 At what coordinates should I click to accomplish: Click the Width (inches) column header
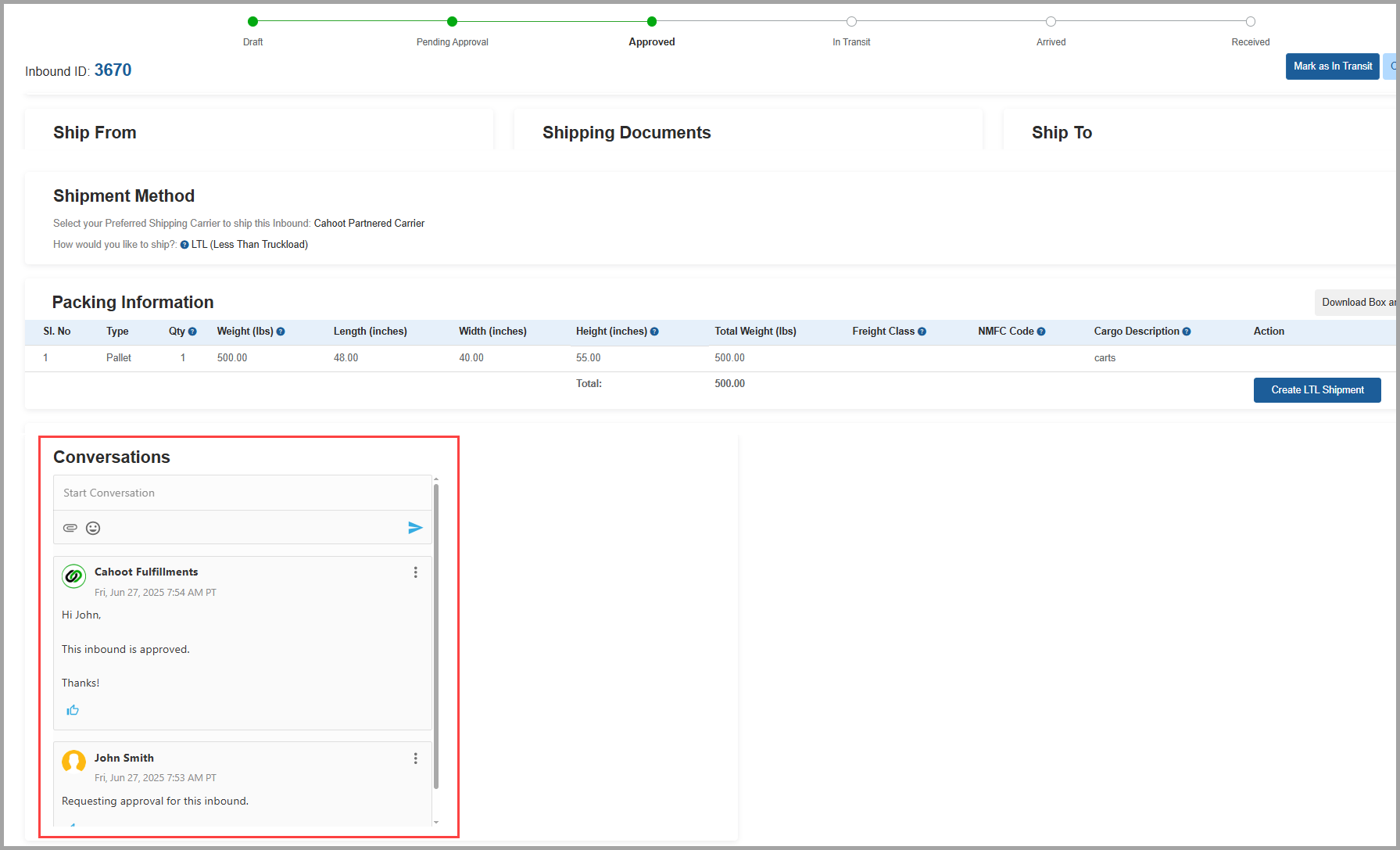coord(492,332)
